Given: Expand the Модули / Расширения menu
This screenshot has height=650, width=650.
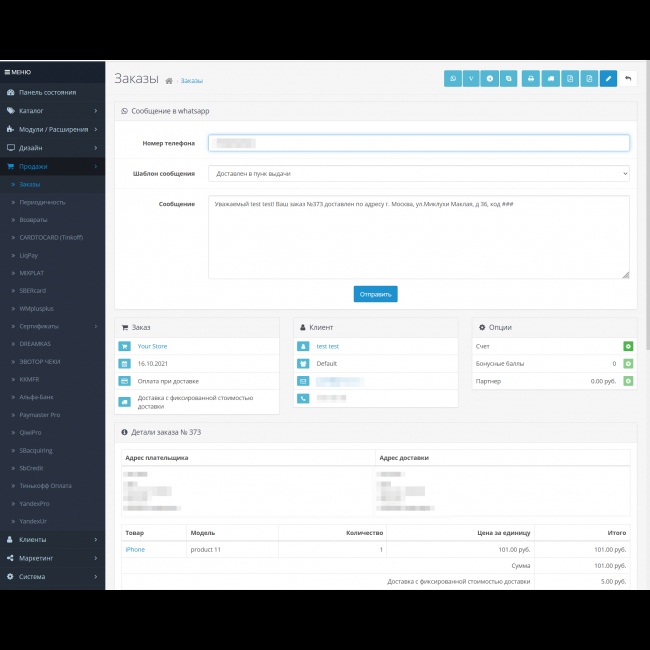Looking at the screenshot, I should pos(52,129).
